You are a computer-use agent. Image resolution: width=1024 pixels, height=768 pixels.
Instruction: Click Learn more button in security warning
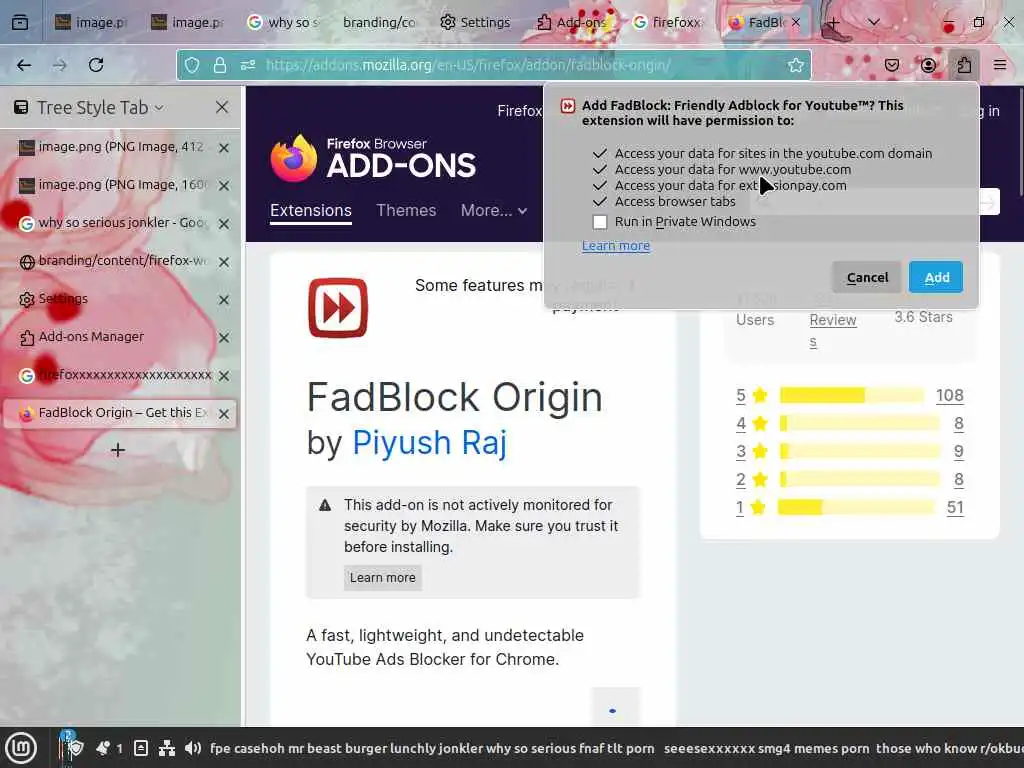383,578
